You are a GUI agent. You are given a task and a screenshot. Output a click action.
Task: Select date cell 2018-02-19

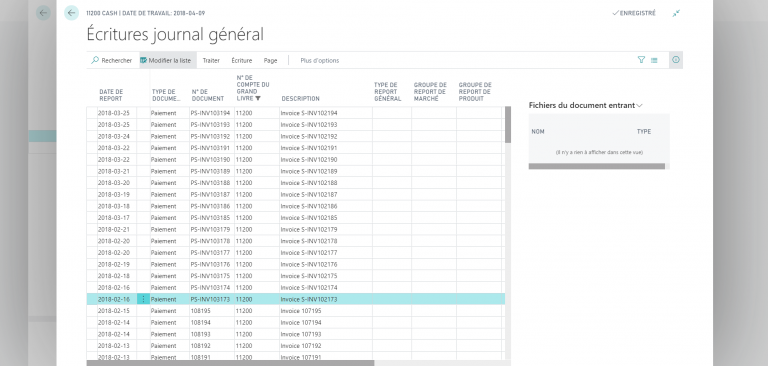click(x=117, y=264)
